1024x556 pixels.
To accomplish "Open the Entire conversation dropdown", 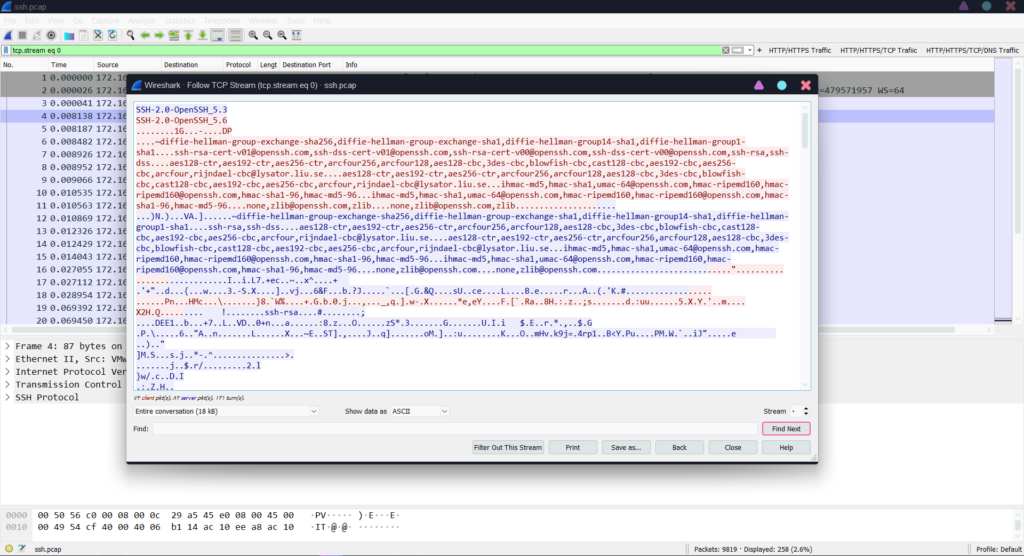I will click(225, 411).
